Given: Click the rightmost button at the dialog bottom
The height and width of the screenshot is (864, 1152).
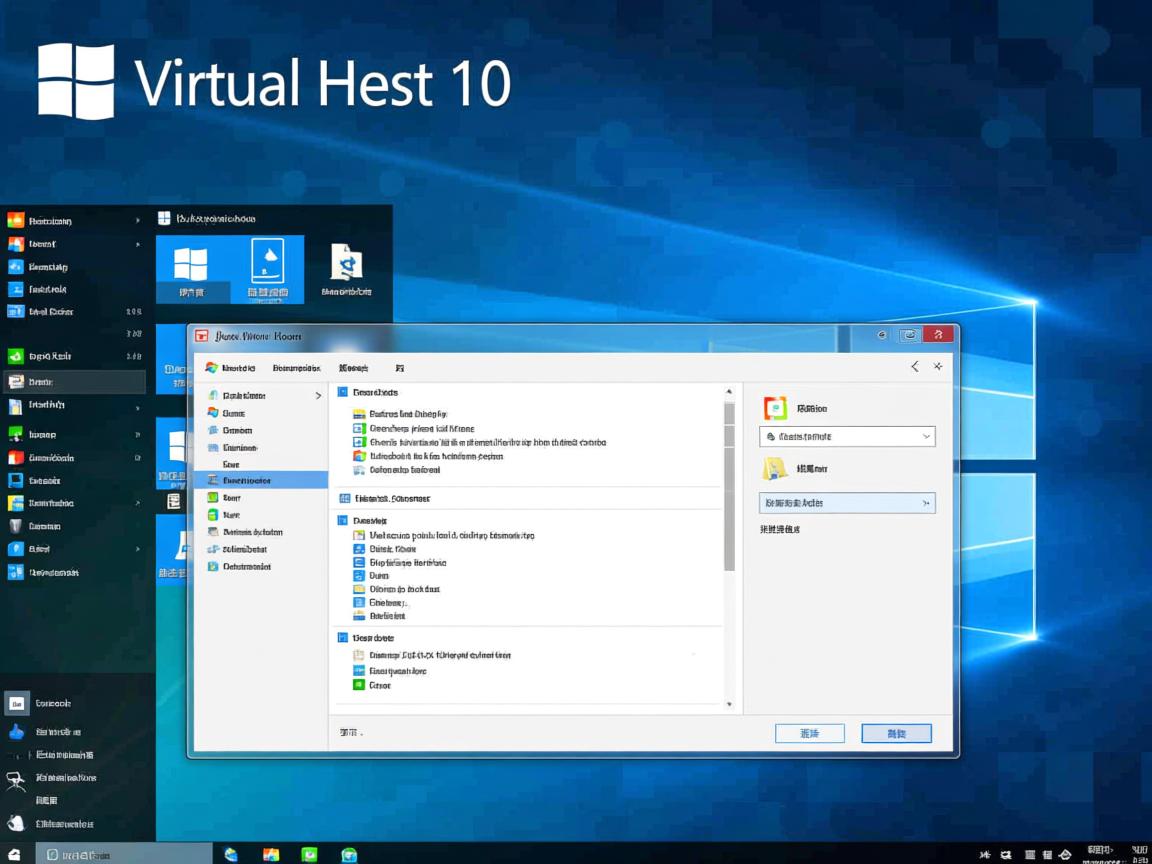Looking at the screenshot, I should point(896,733).
